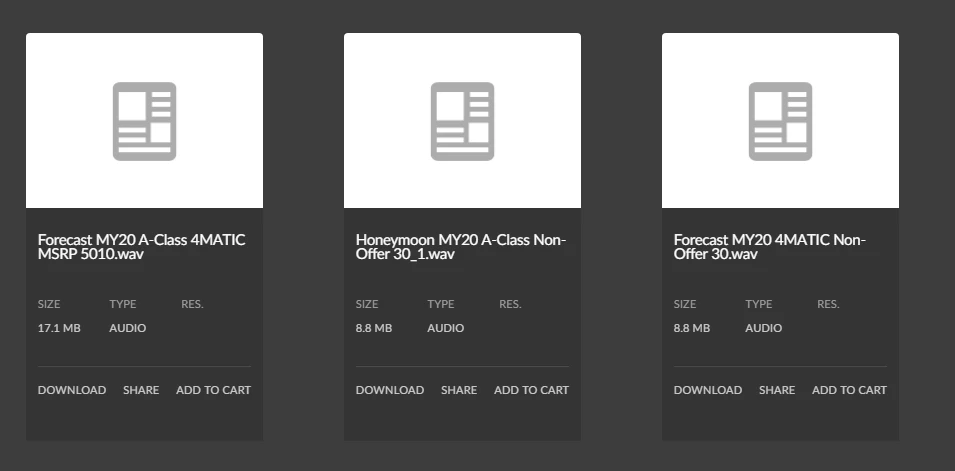Image resolution: width=955 pixels, height=471 pixels.
Task: Click document icon on Forecast A-Class 4MATIC card
Action: point(144,121)
